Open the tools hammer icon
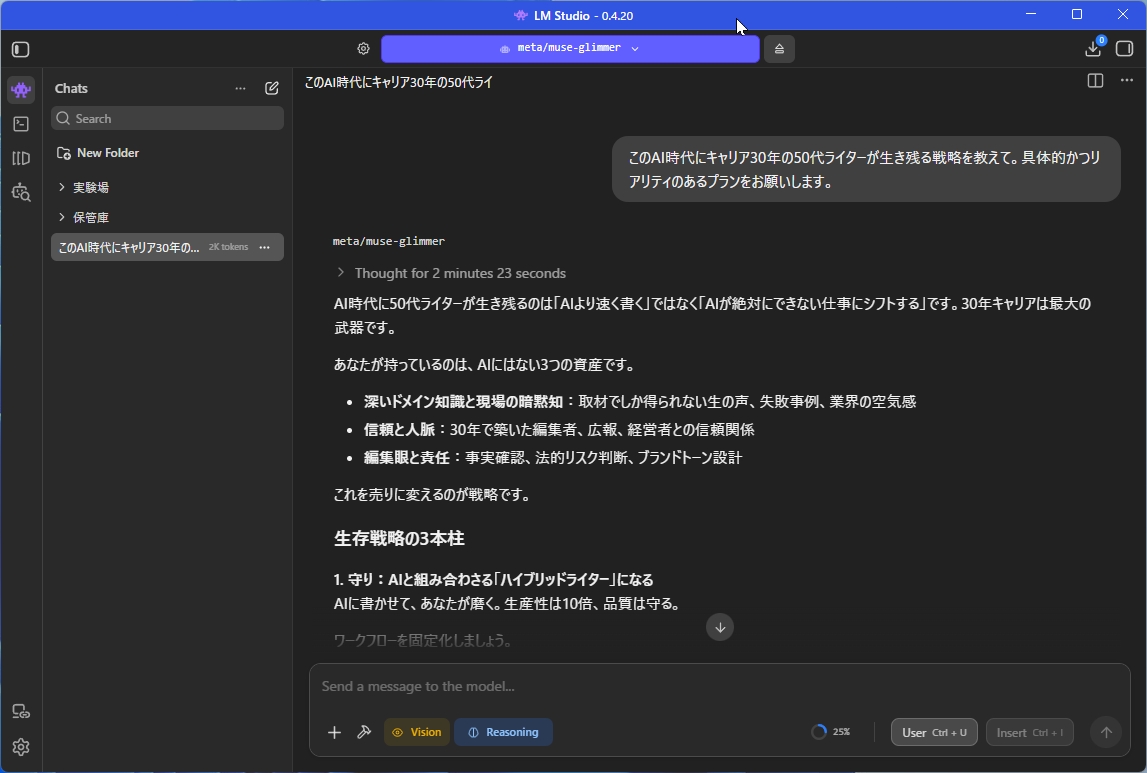The image size is (1147, 773). tap(364, 732)
